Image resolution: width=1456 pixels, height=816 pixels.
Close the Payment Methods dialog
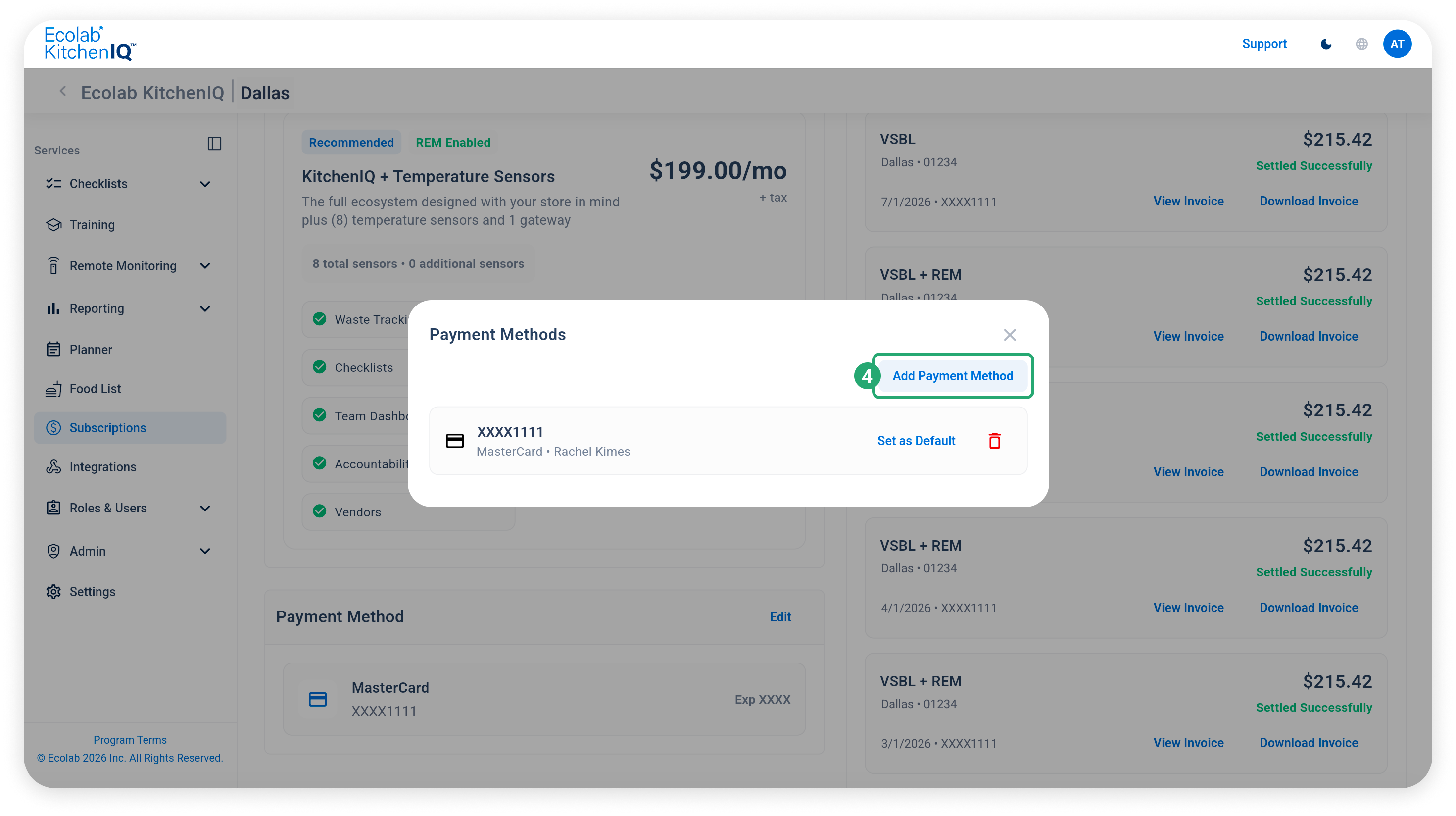[x=1010, y=335]
